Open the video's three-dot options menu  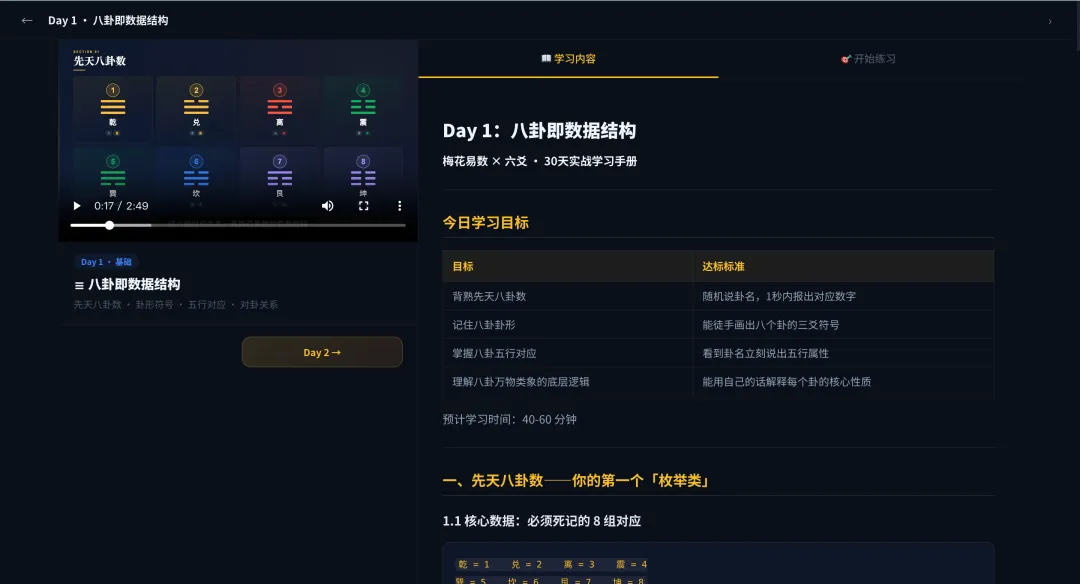(399, 206)
